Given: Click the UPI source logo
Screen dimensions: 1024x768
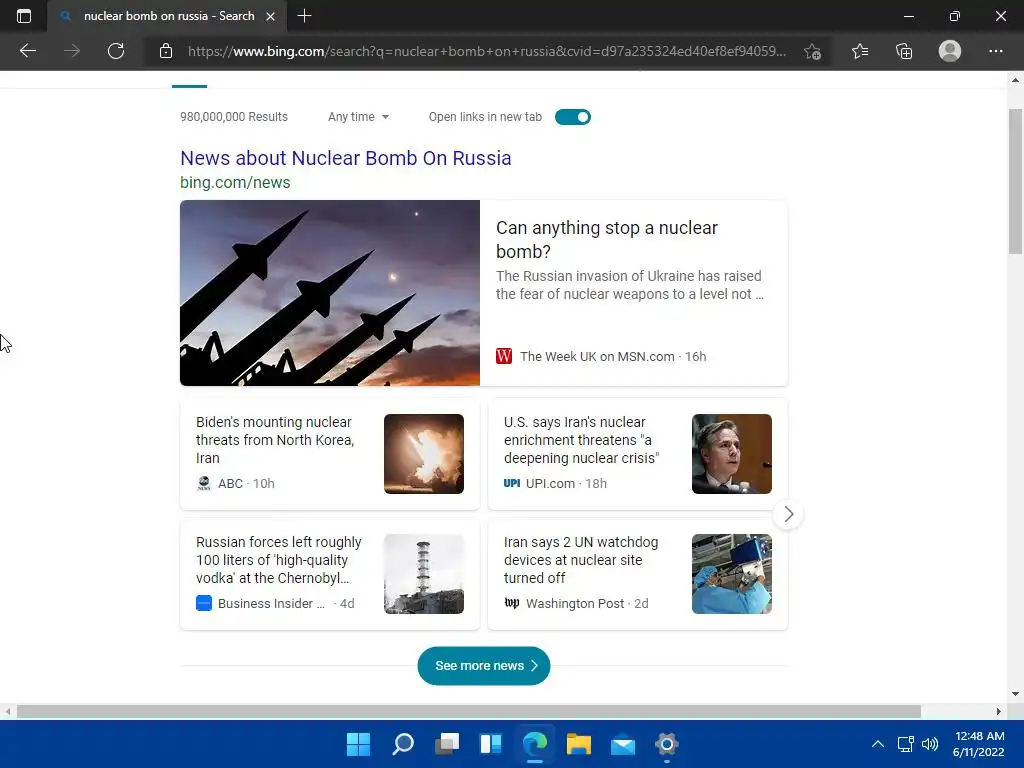Looking at the screenshot, I should coord(512,483).
